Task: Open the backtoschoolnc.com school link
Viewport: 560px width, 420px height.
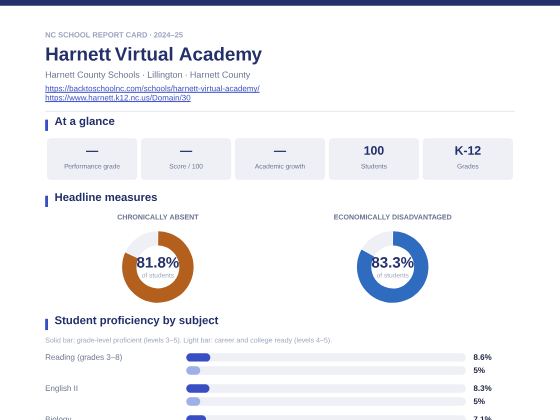Action: pyautogui.click(x=152, y=88)
